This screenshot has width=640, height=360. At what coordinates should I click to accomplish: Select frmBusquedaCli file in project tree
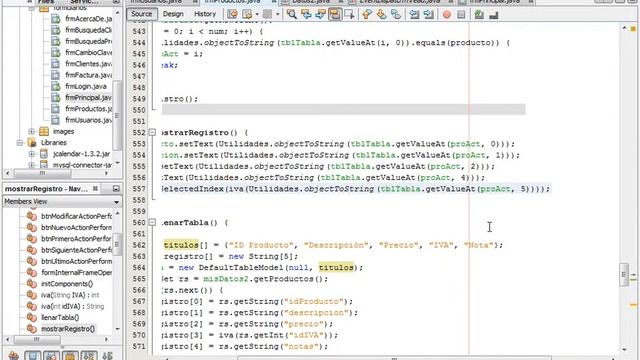(88, 30)
